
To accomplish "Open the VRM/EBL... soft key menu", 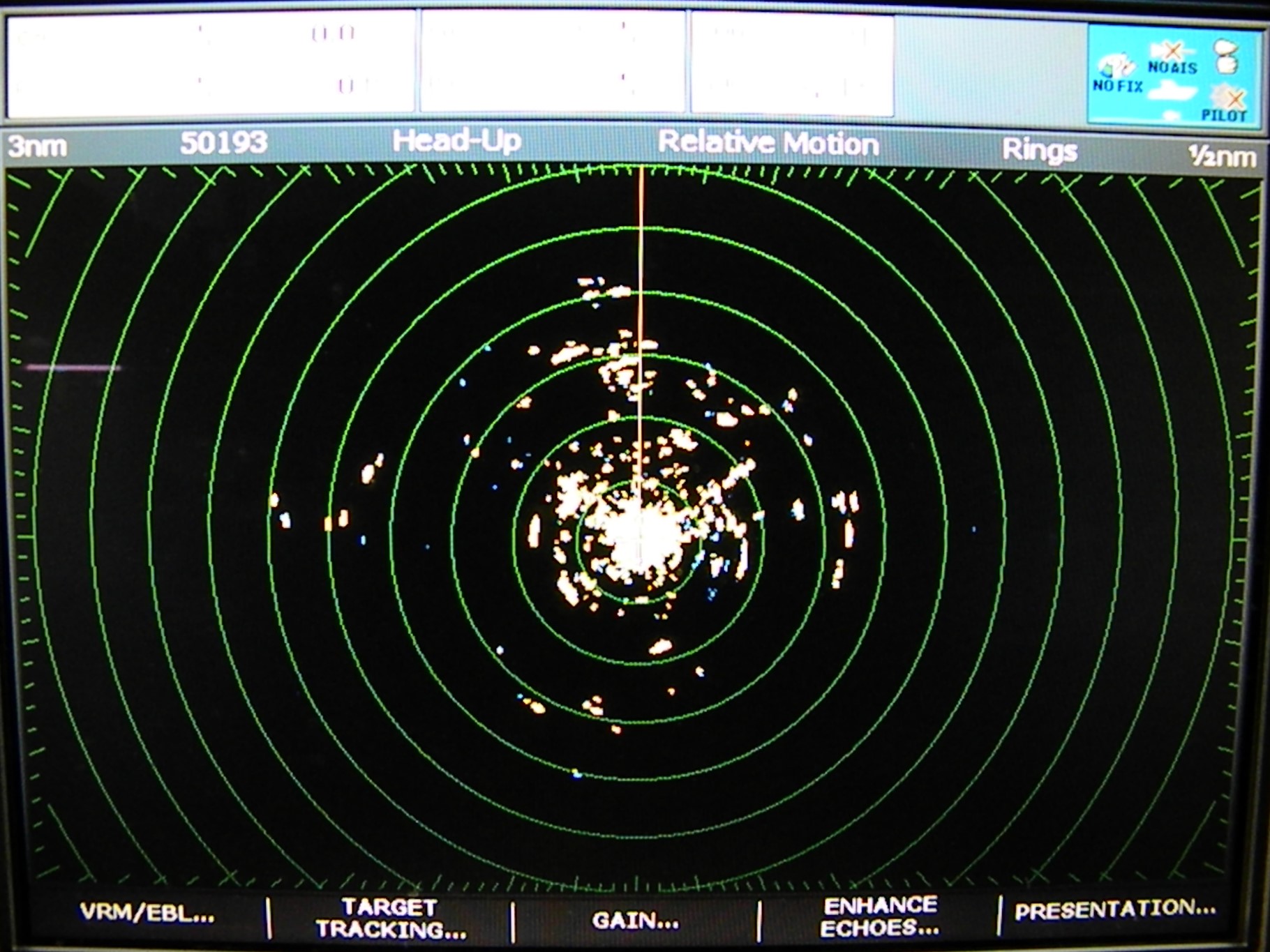I will (x=147, y=913).
